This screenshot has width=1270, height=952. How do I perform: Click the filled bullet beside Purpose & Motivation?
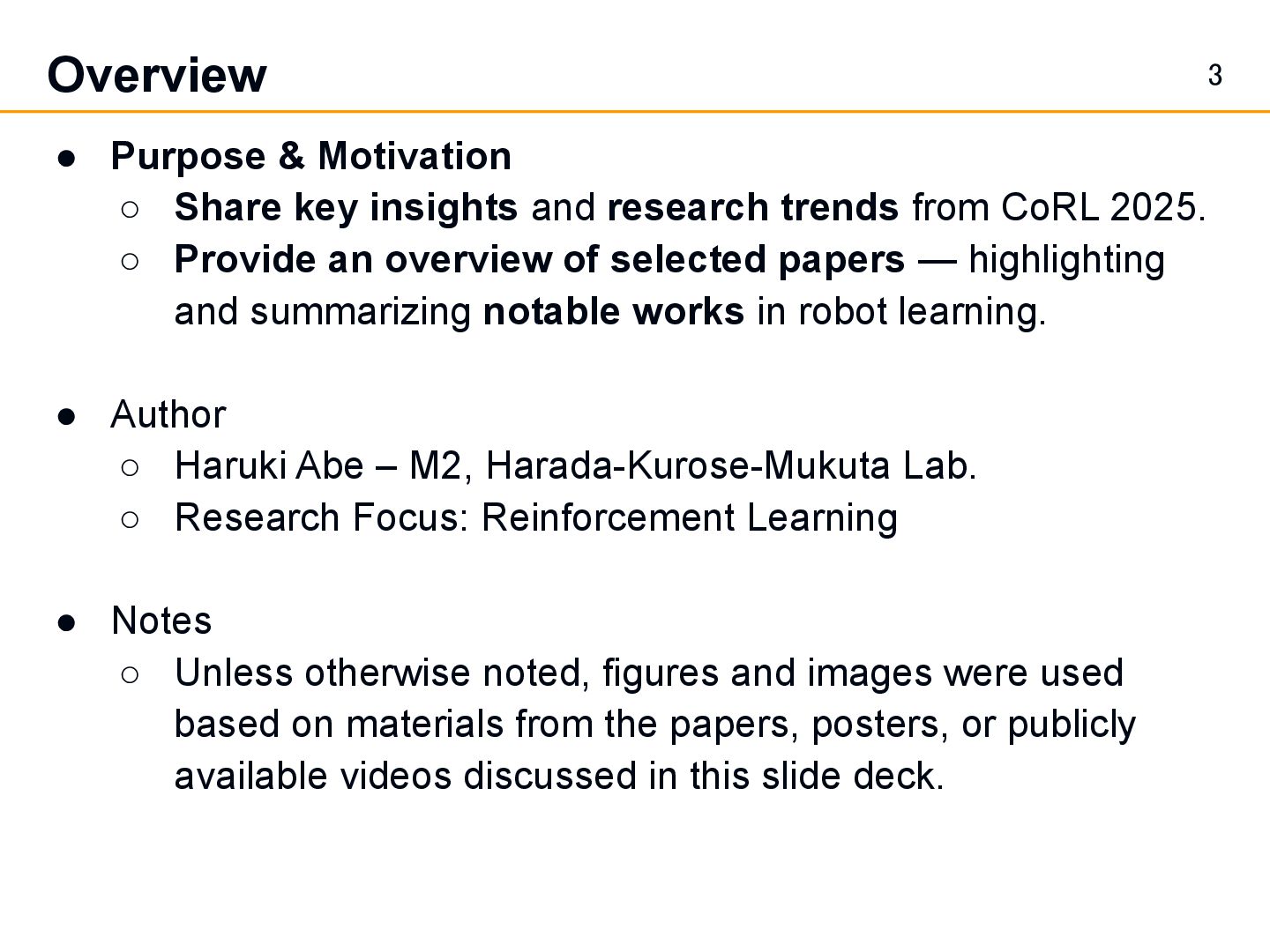pyautogui.click(x=67, y=159)
